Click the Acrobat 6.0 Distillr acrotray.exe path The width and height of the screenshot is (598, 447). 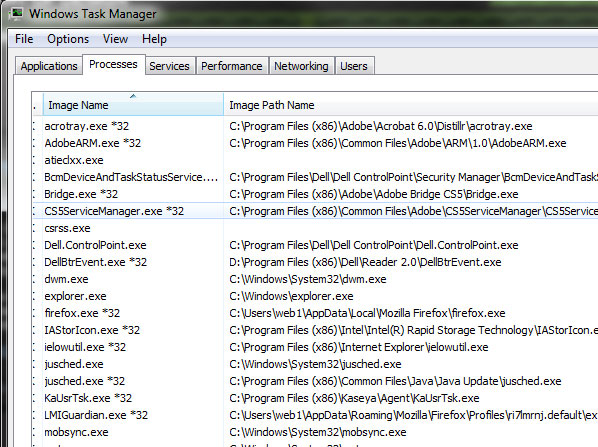pyautogui.click(x=381, y=126)
